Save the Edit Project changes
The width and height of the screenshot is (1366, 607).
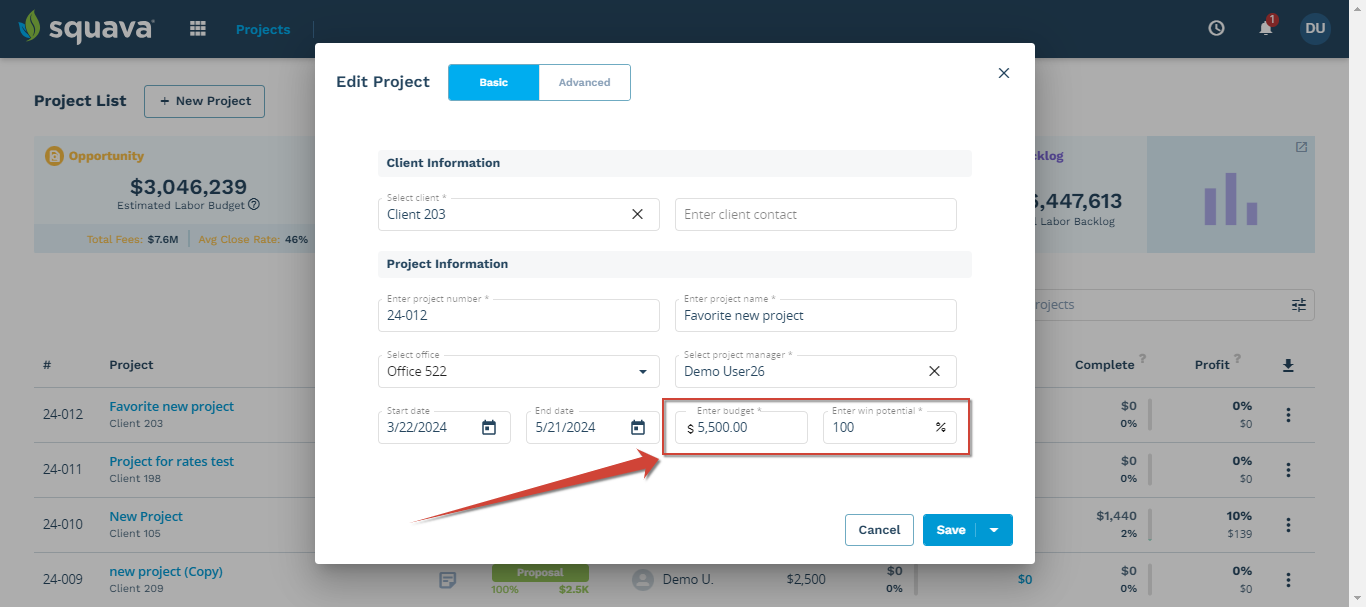tap(951, 530)
